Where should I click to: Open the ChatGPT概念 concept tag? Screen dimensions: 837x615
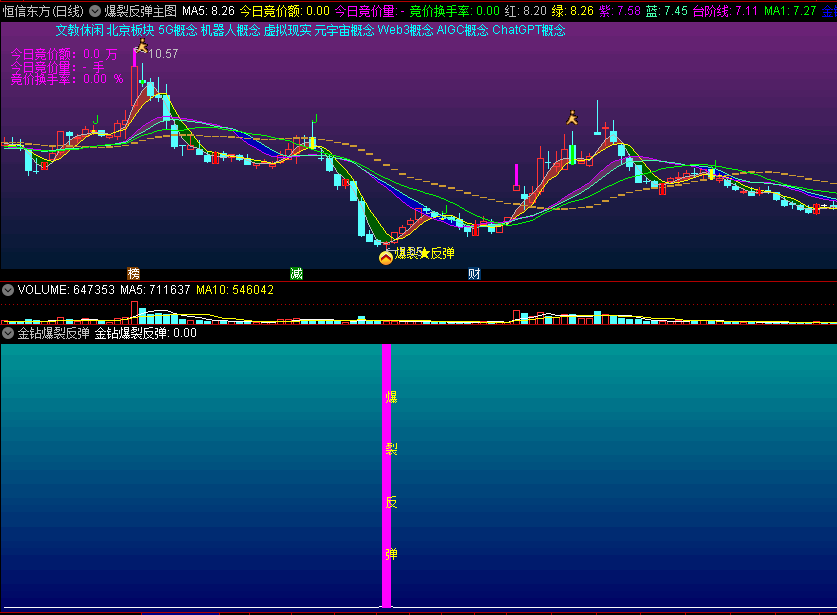pos(528,30)
